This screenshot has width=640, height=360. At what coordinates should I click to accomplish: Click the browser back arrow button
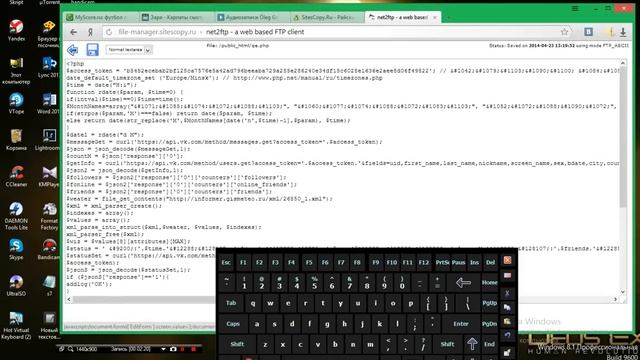tap(73, 32)
